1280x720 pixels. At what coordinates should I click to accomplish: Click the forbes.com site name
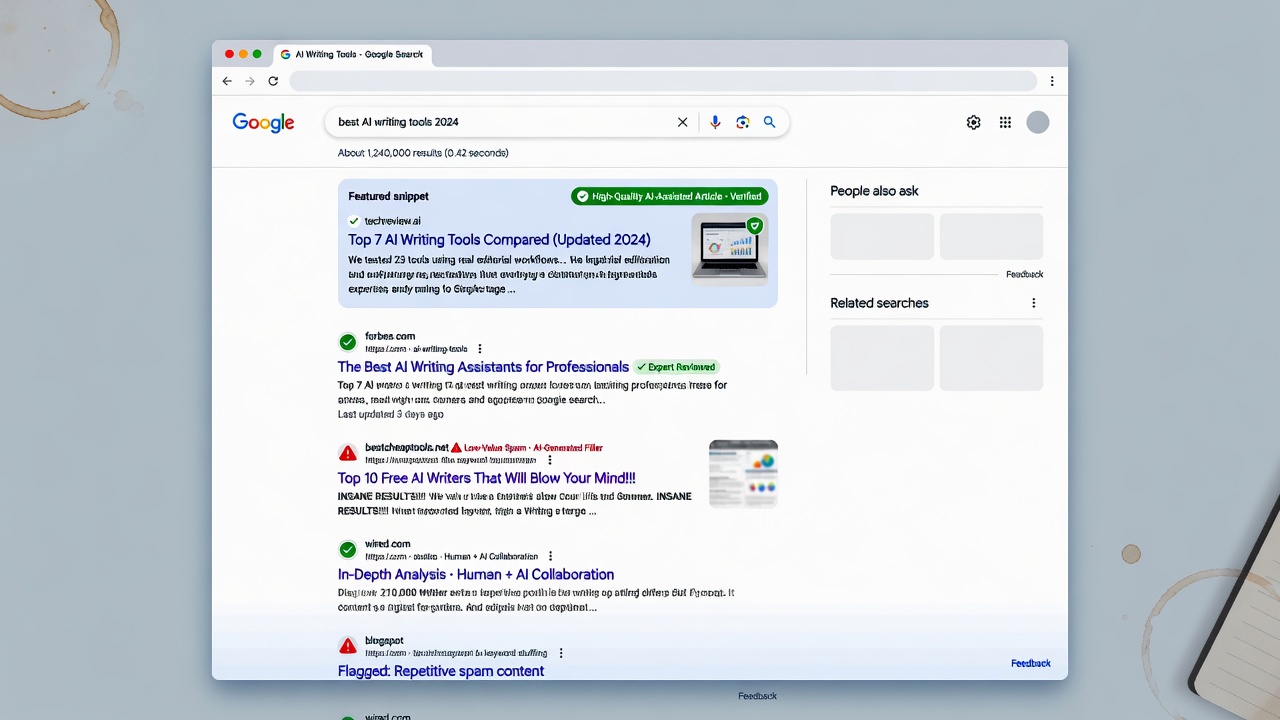[x=390, y=336]
